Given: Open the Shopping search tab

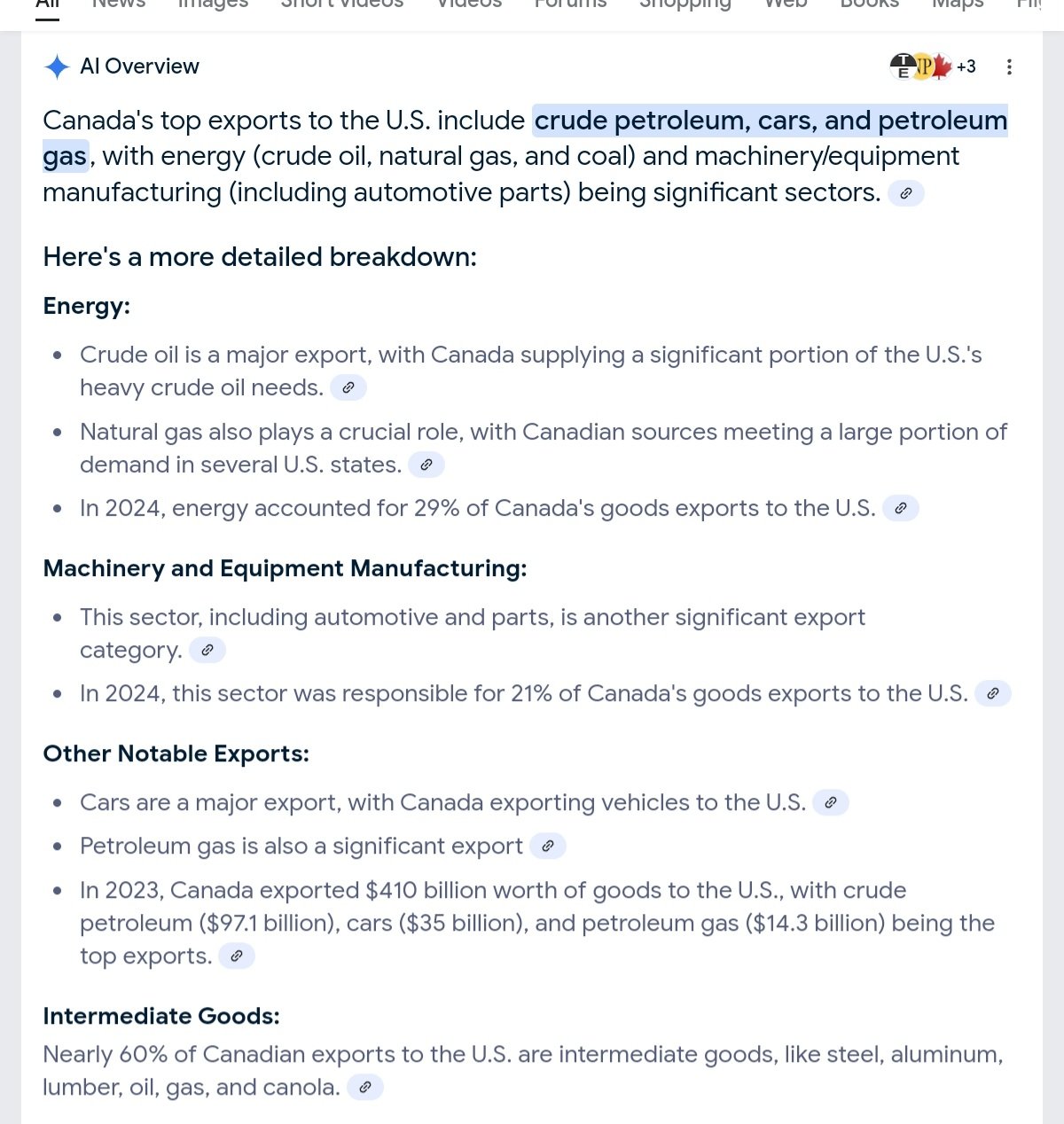Looking at the screenshot, I should point(685,4).
